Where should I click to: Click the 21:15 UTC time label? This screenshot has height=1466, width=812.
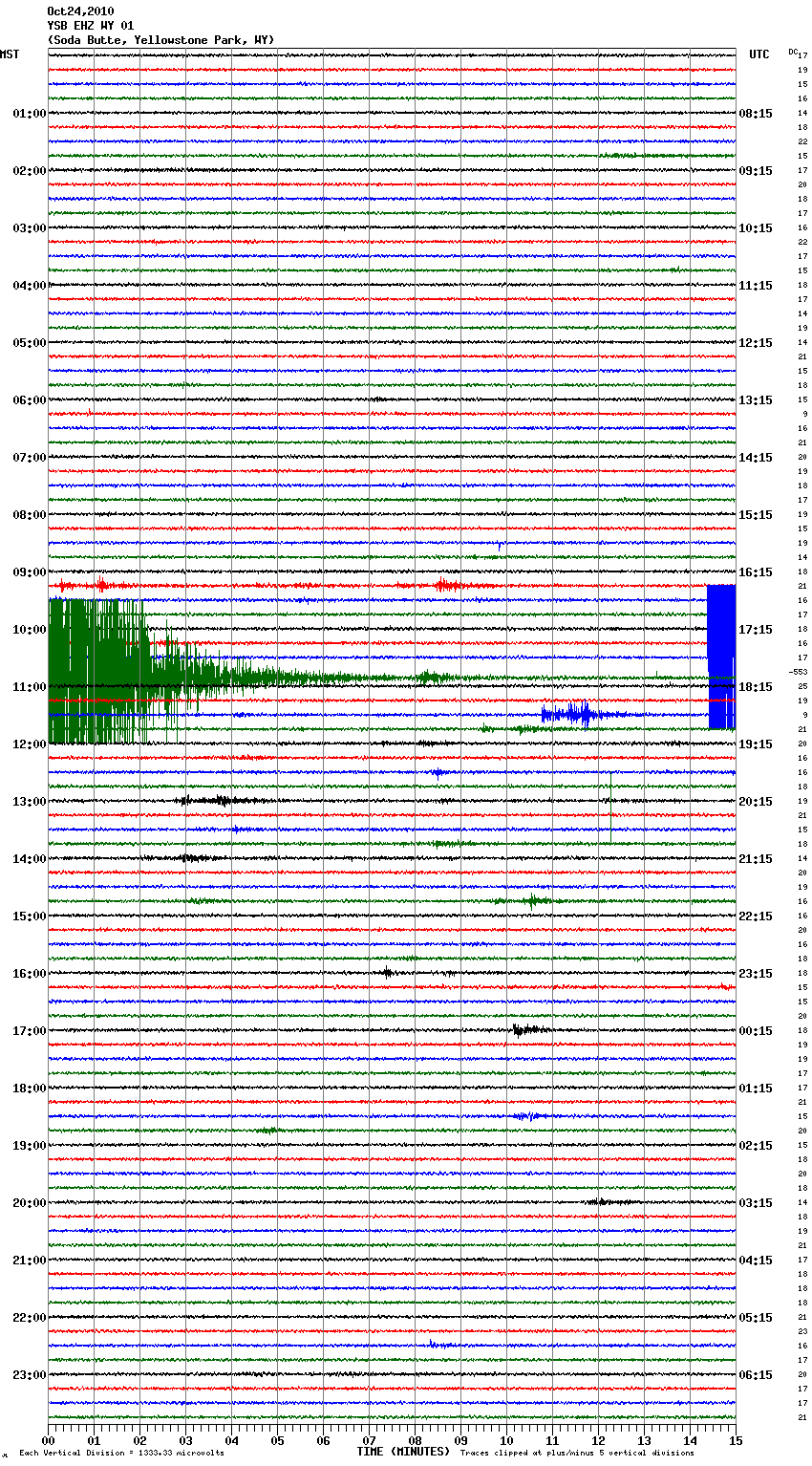click(x=756, y=859)
